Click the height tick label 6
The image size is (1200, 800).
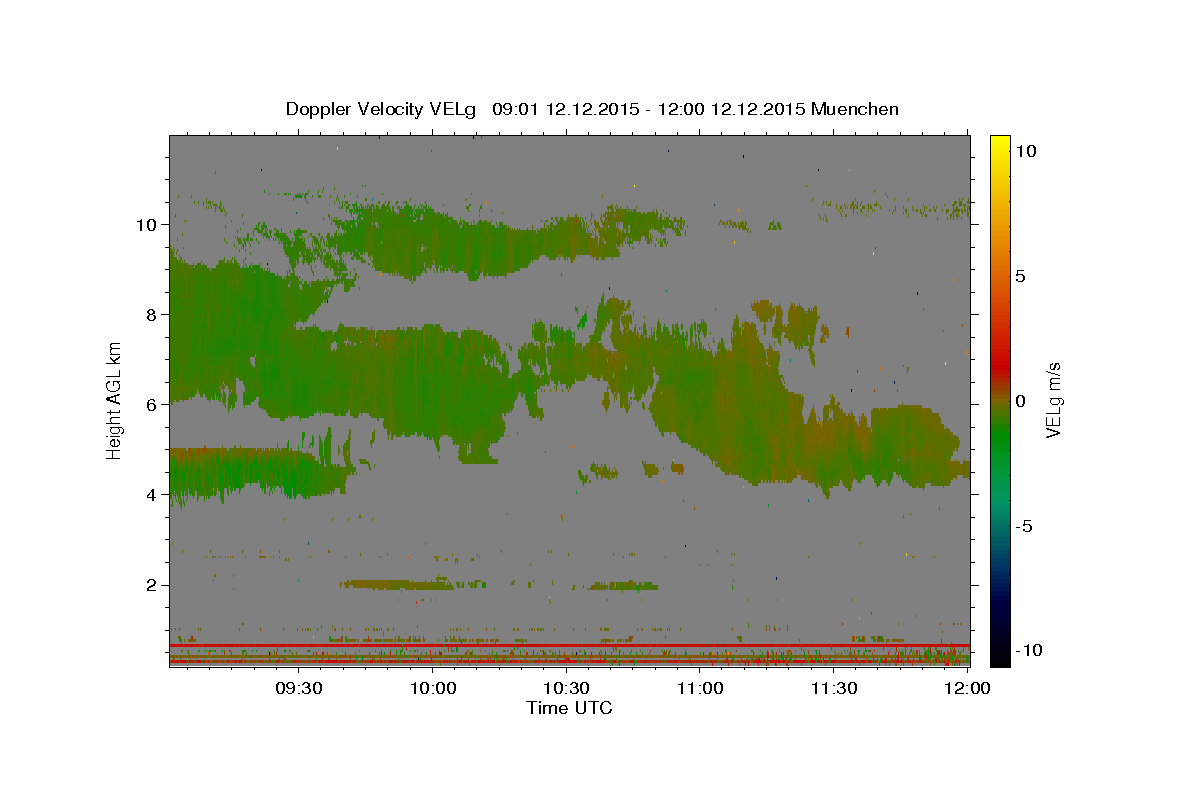[153, 404]
